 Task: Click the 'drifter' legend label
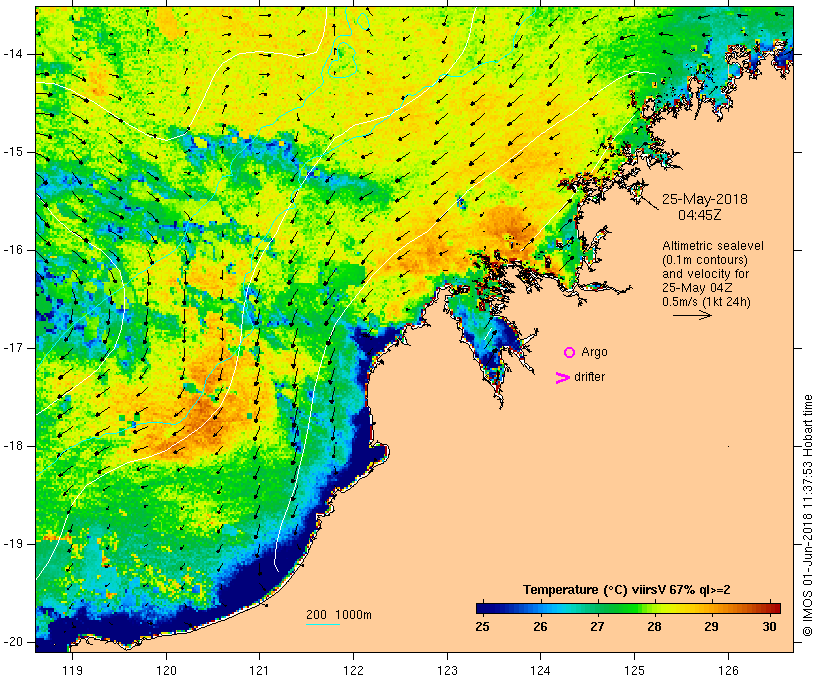(589, 377)
